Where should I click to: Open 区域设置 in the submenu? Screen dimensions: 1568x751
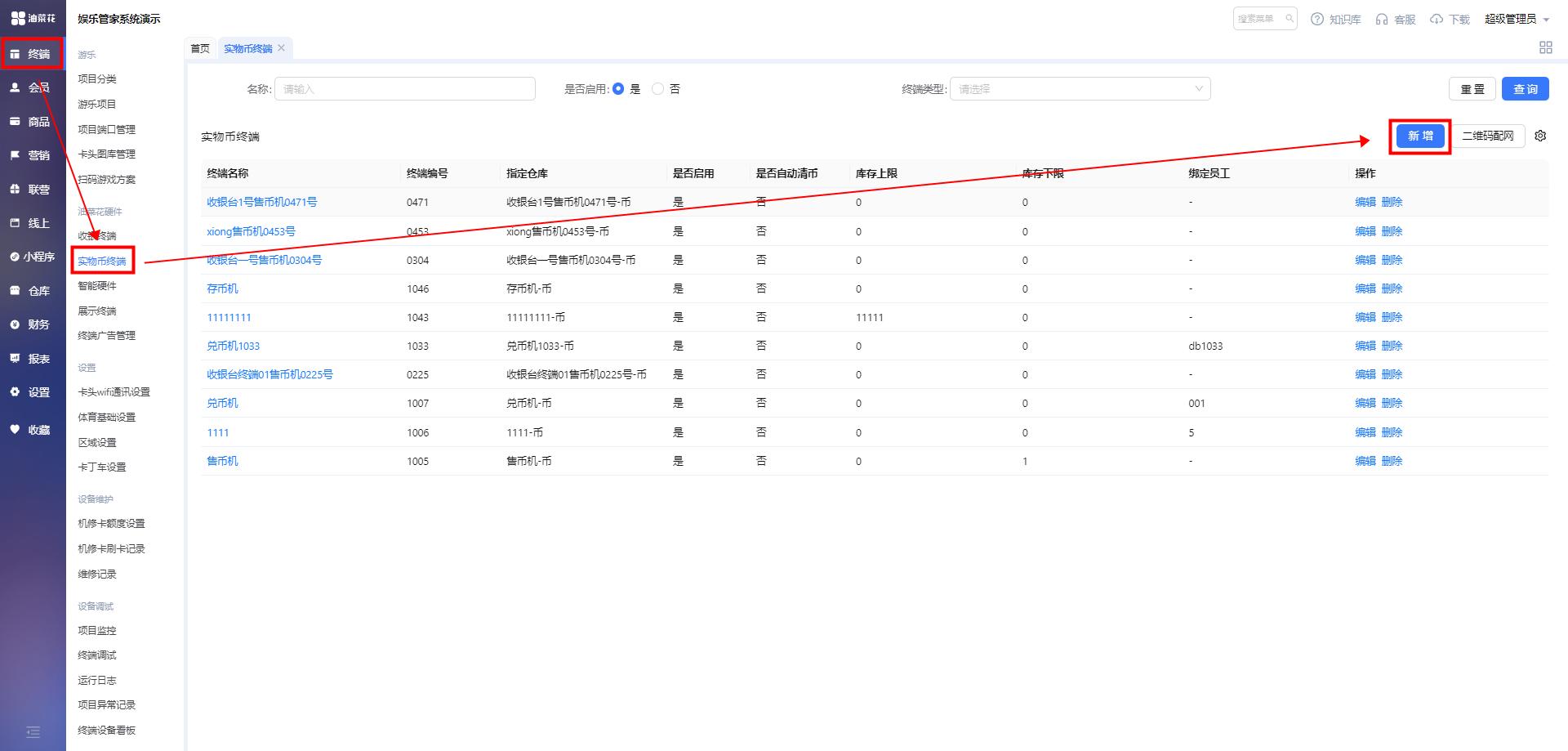(97, 443)
